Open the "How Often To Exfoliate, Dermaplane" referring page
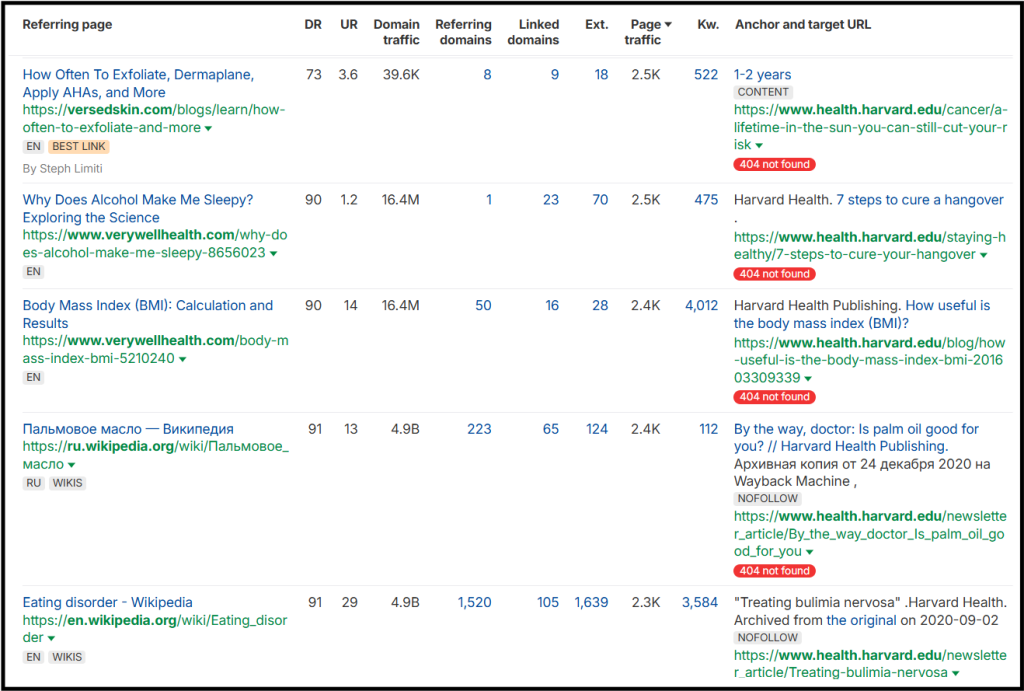 (138, 74)
